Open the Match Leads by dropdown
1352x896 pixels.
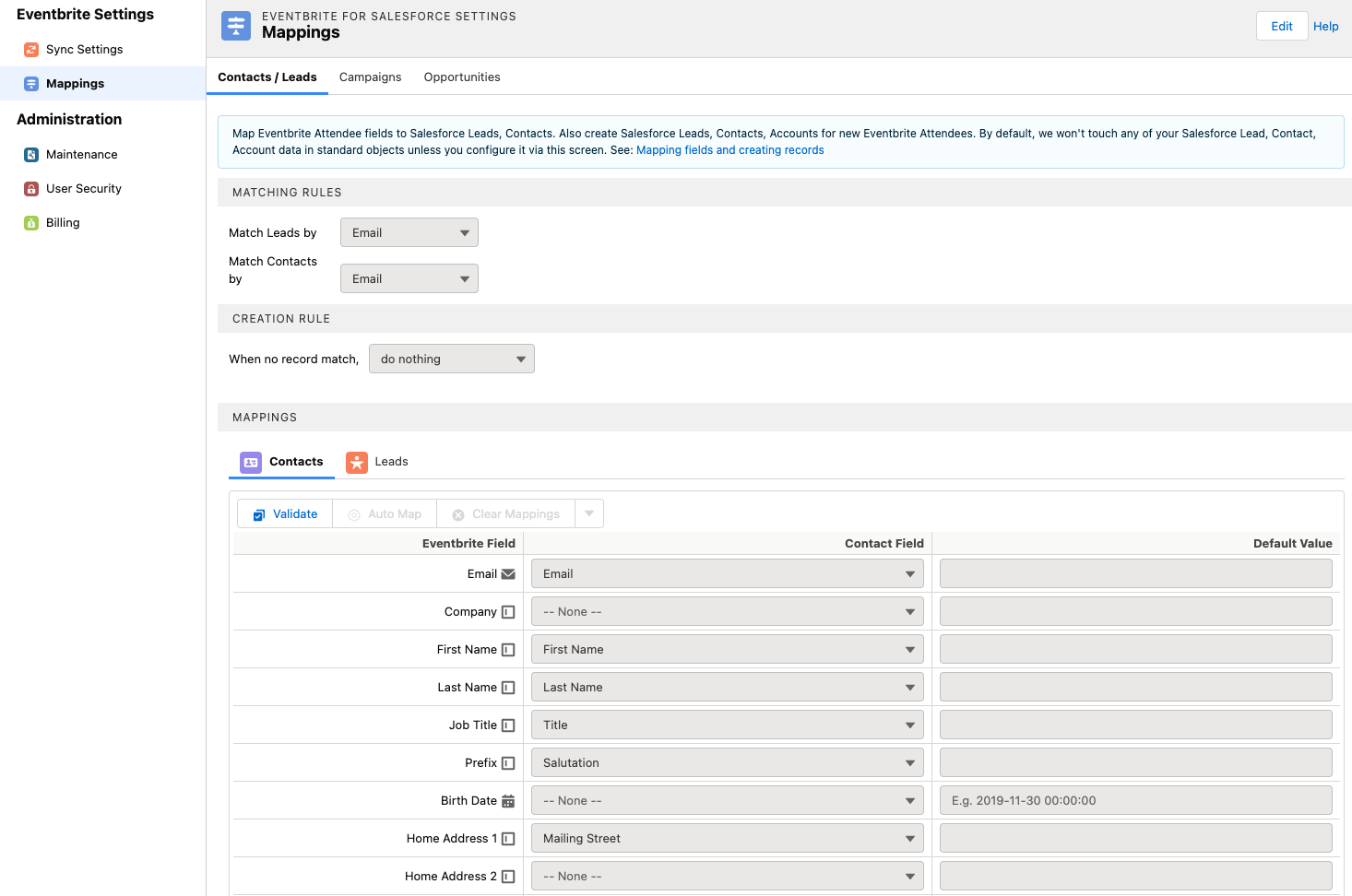point(409,232)
